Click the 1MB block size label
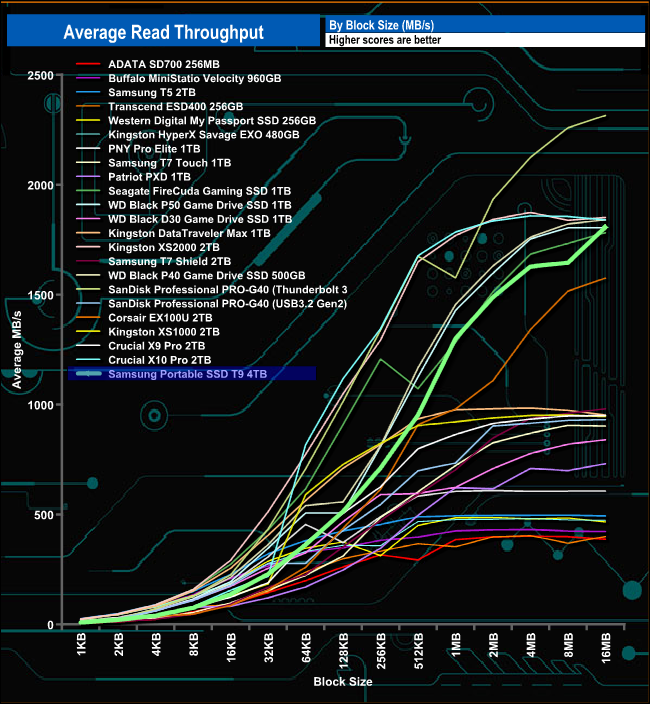The image size is (650, 704). pos(456,645)
